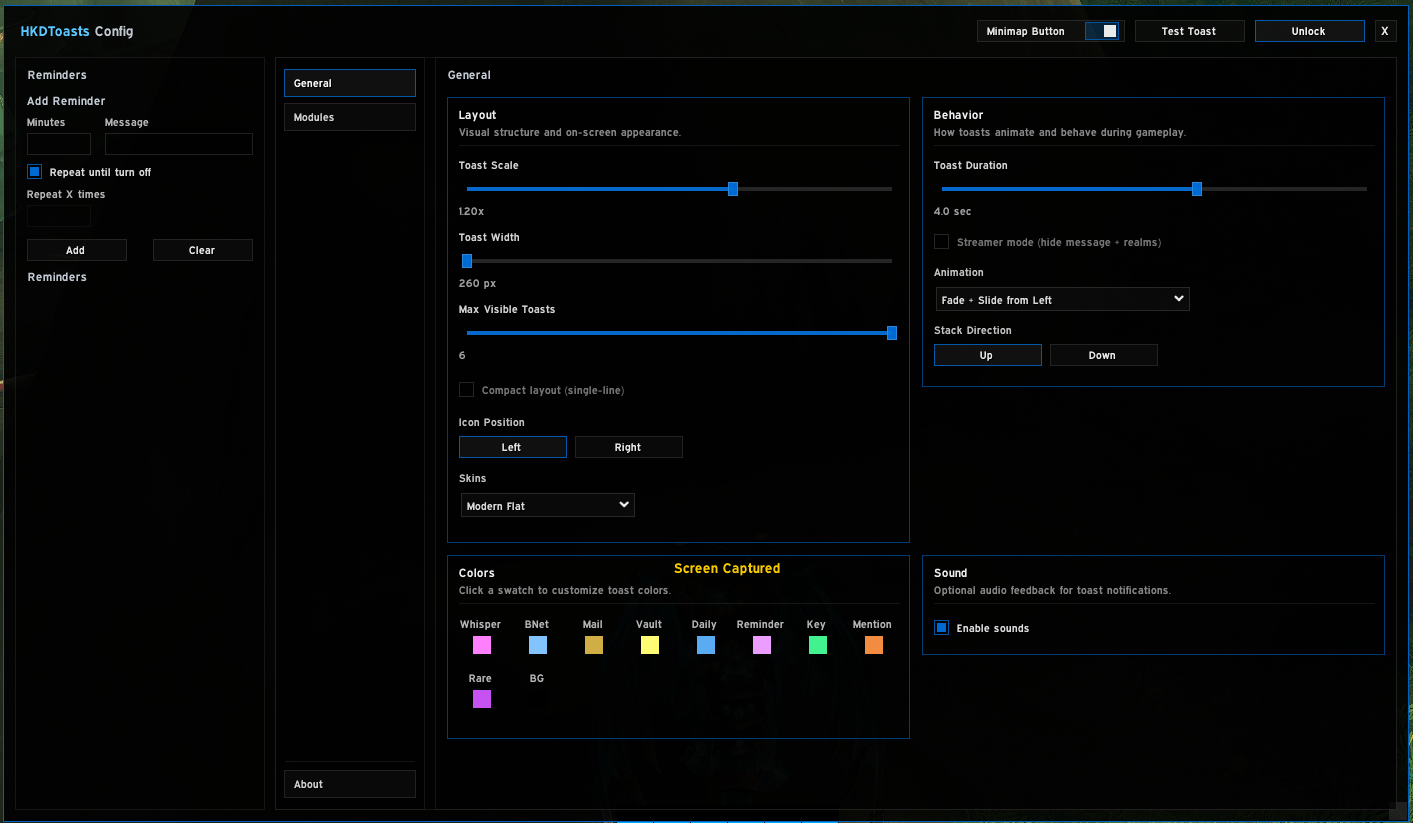
Task: Enable Compact layout (single-line) checkbox
Action: pos(466,390)
